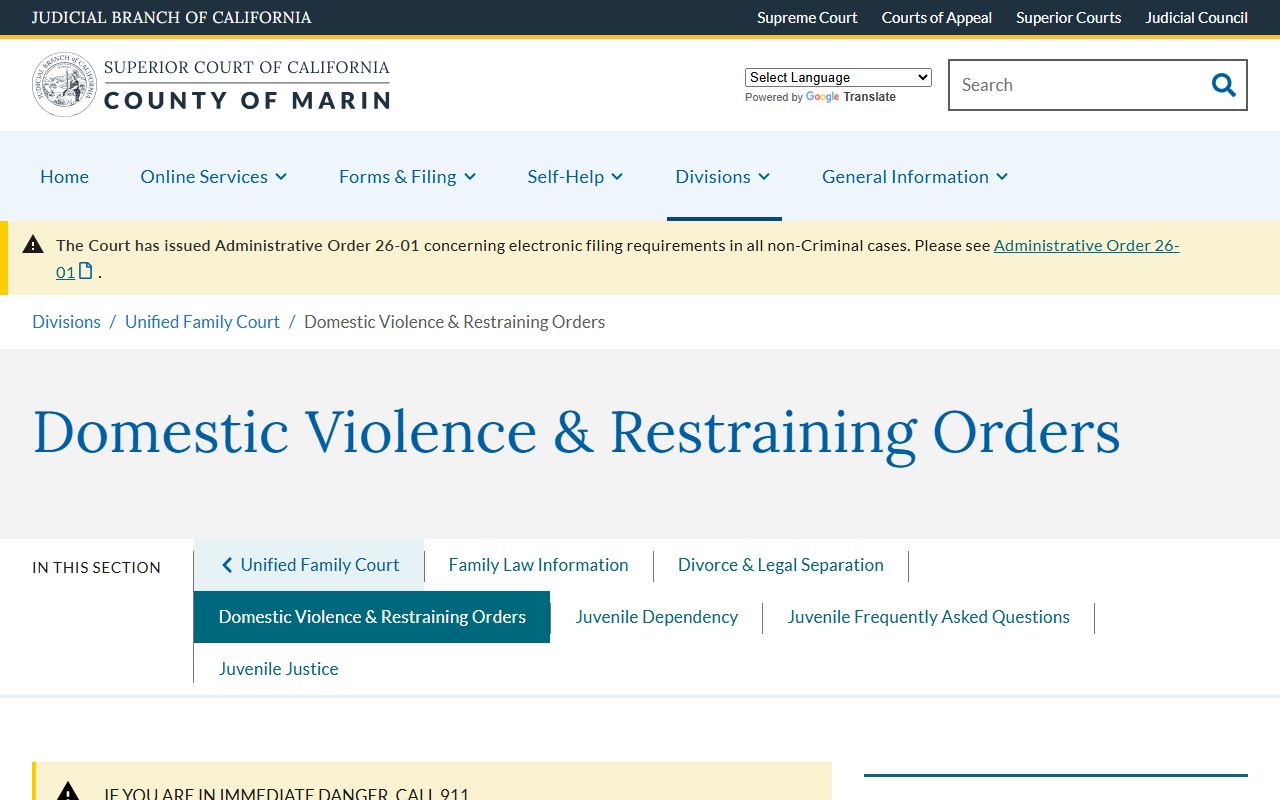Open the Family Law Information section

pyautogui.click(x=538, y=565)
